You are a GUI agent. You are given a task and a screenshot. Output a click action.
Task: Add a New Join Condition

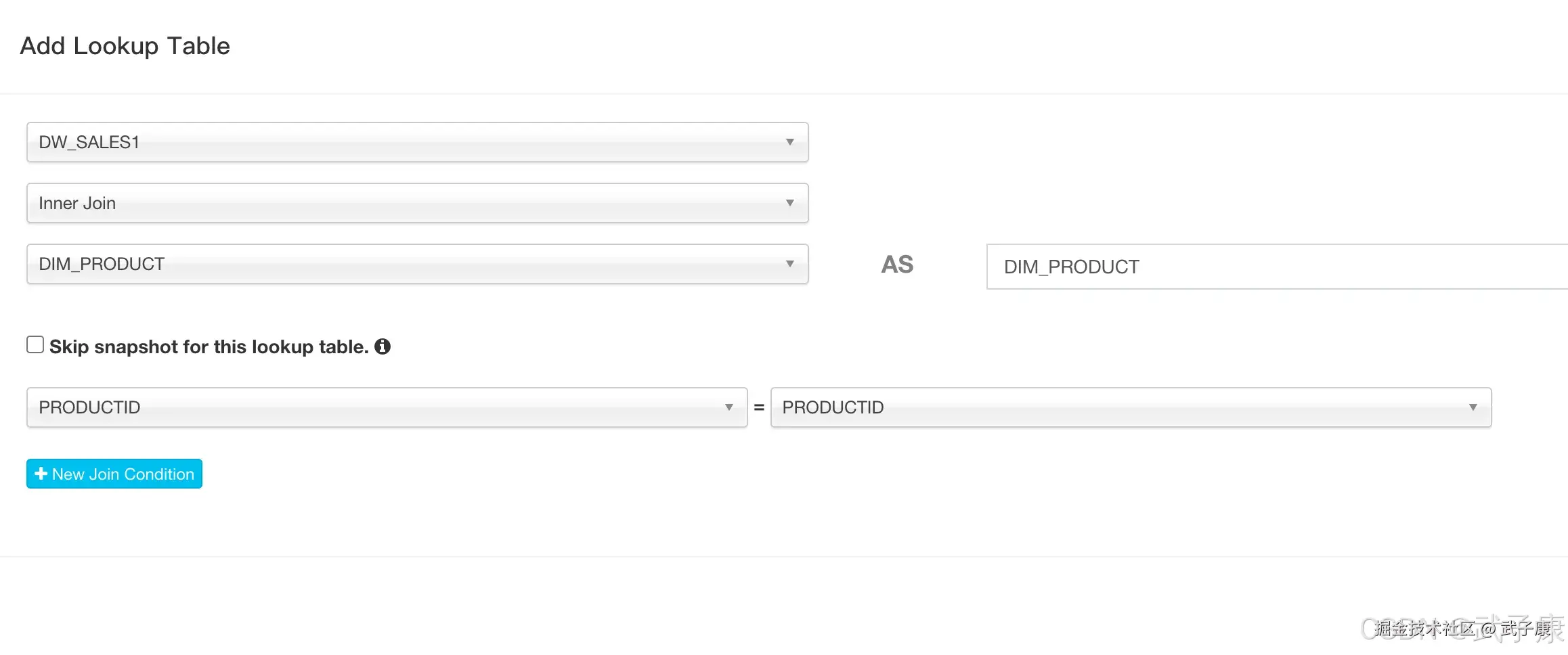pos(114,474)
